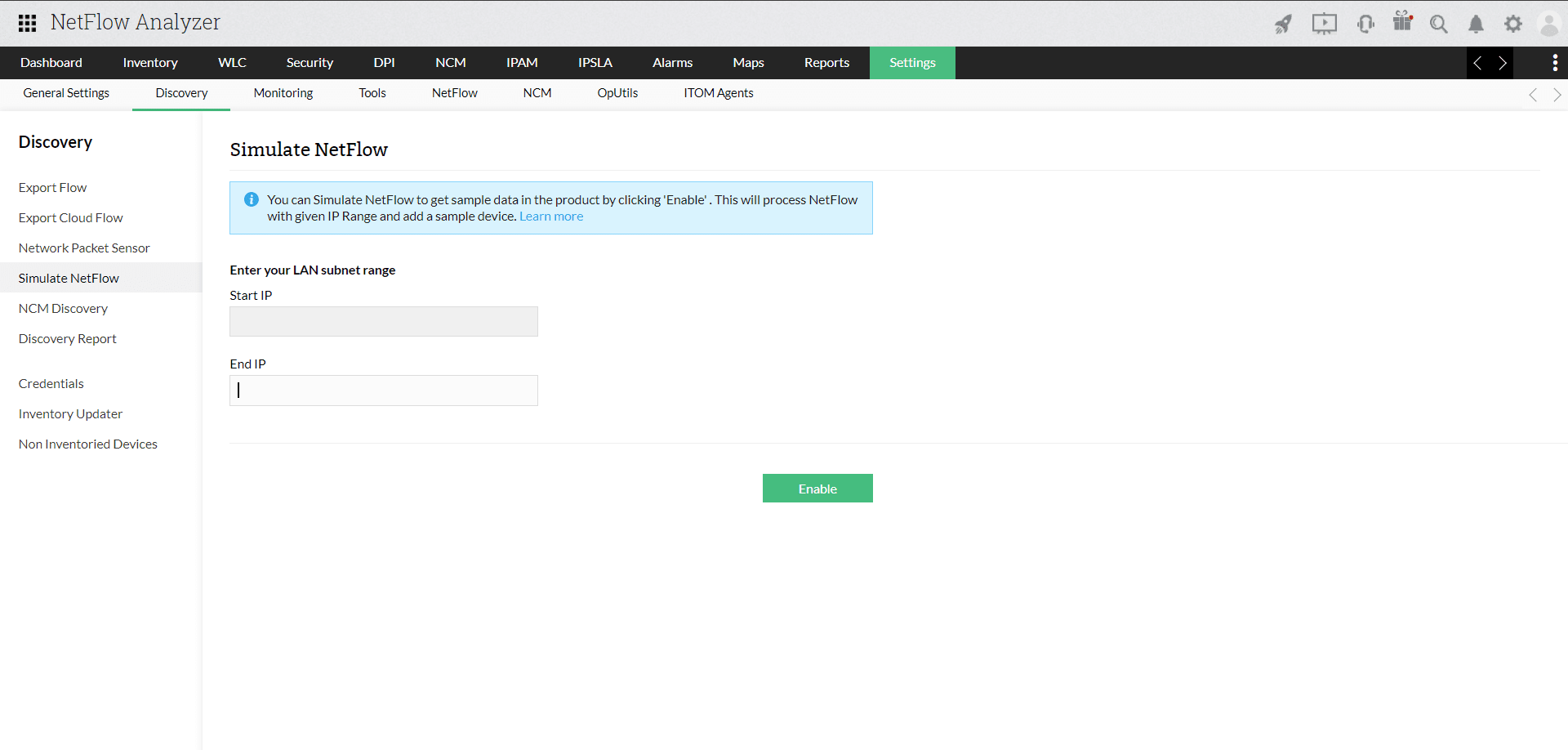Image resolution: width=1568 pixels, height=750 pixels.
Task: Open the General Settings submenu
Action: click(x=66, y=93)
